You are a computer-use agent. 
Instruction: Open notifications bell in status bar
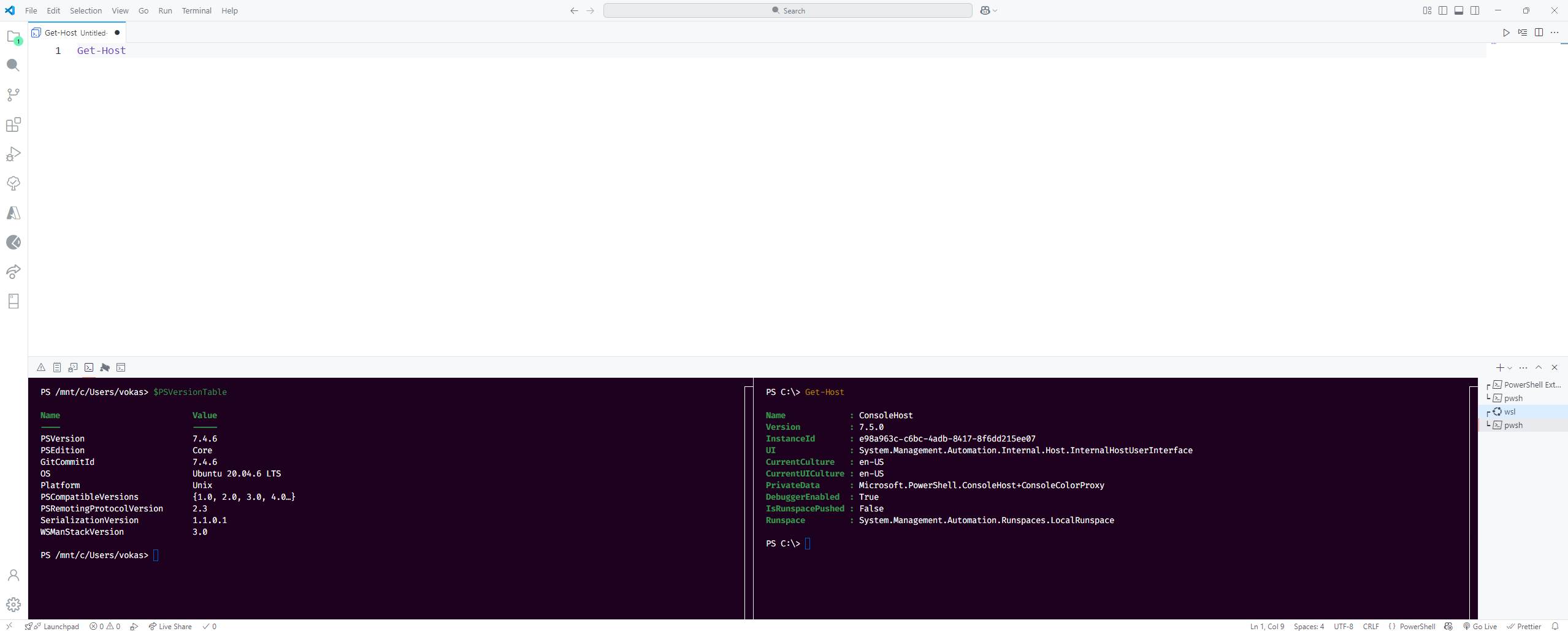click(x=1555, y=626)
